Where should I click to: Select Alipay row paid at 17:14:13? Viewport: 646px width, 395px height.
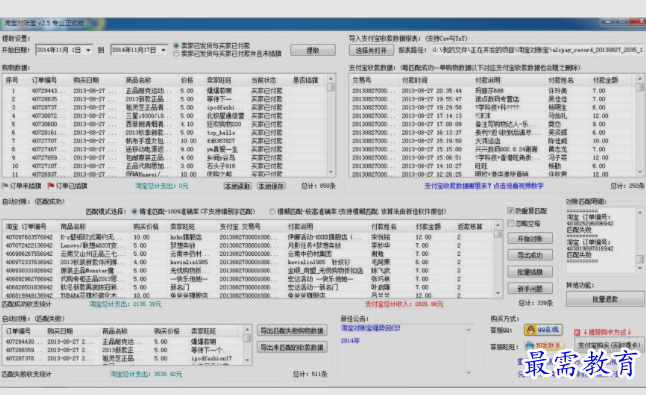(x=492, y=116)
